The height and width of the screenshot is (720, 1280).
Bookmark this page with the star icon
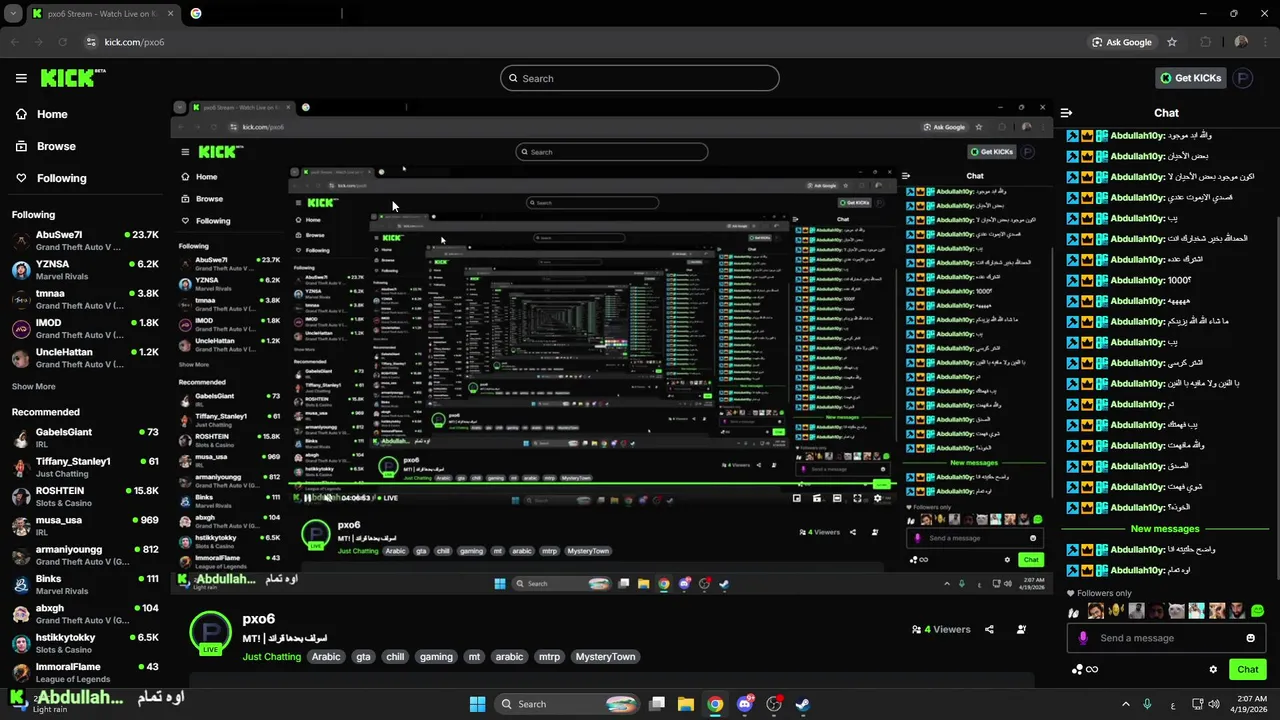coord(1172,42)
